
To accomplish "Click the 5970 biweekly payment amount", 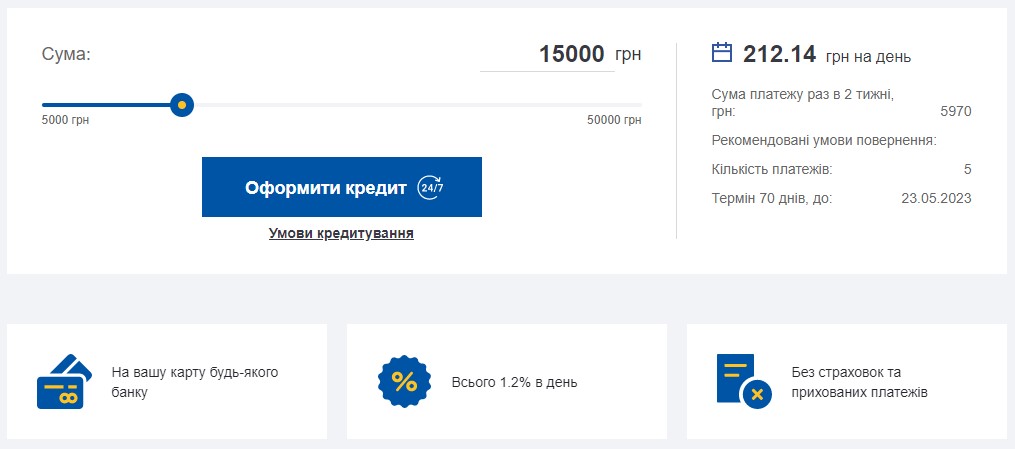I will 955,111.
